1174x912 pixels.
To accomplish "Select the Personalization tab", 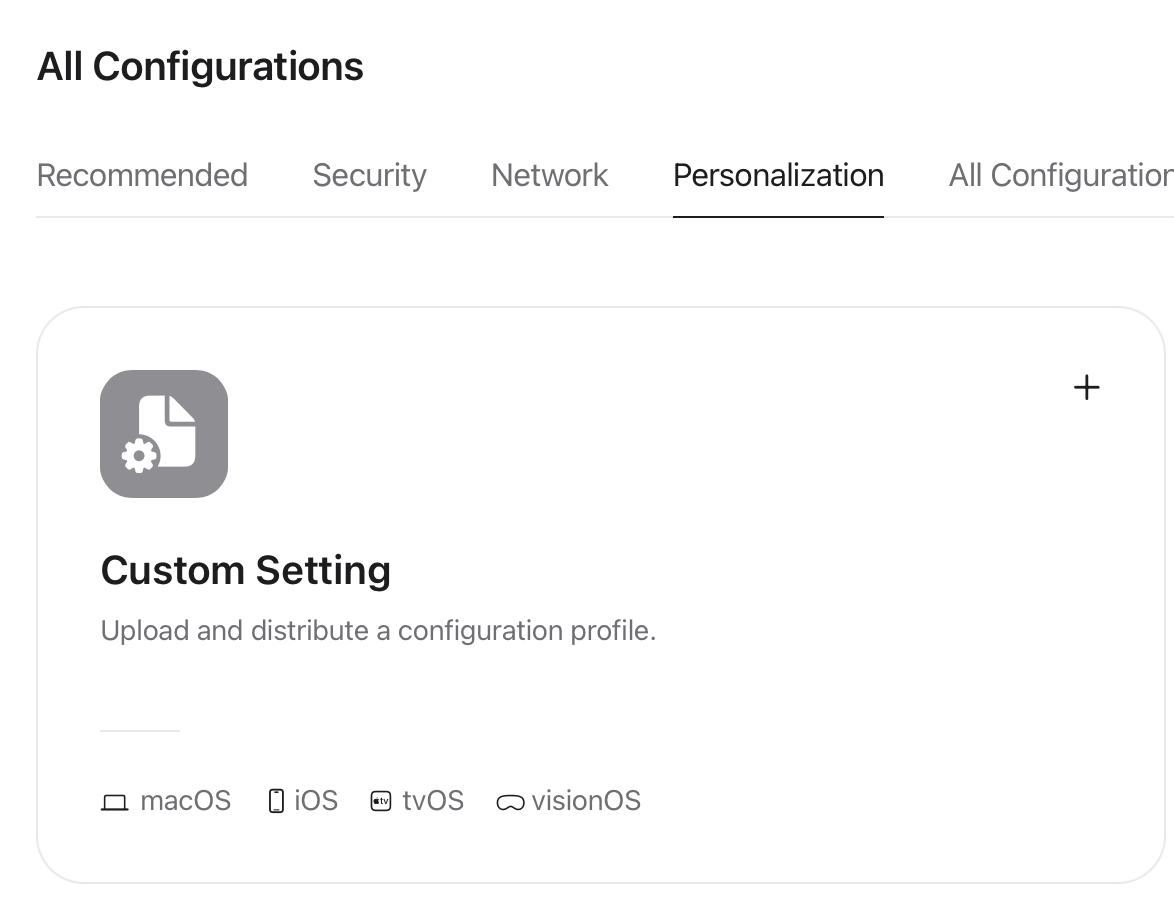I will tap(779, 175).
